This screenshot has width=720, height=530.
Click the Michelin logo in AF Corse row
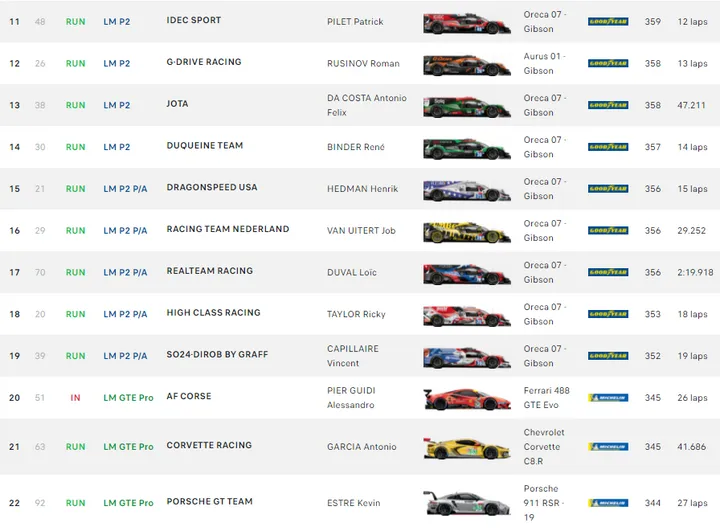(608, 398)
